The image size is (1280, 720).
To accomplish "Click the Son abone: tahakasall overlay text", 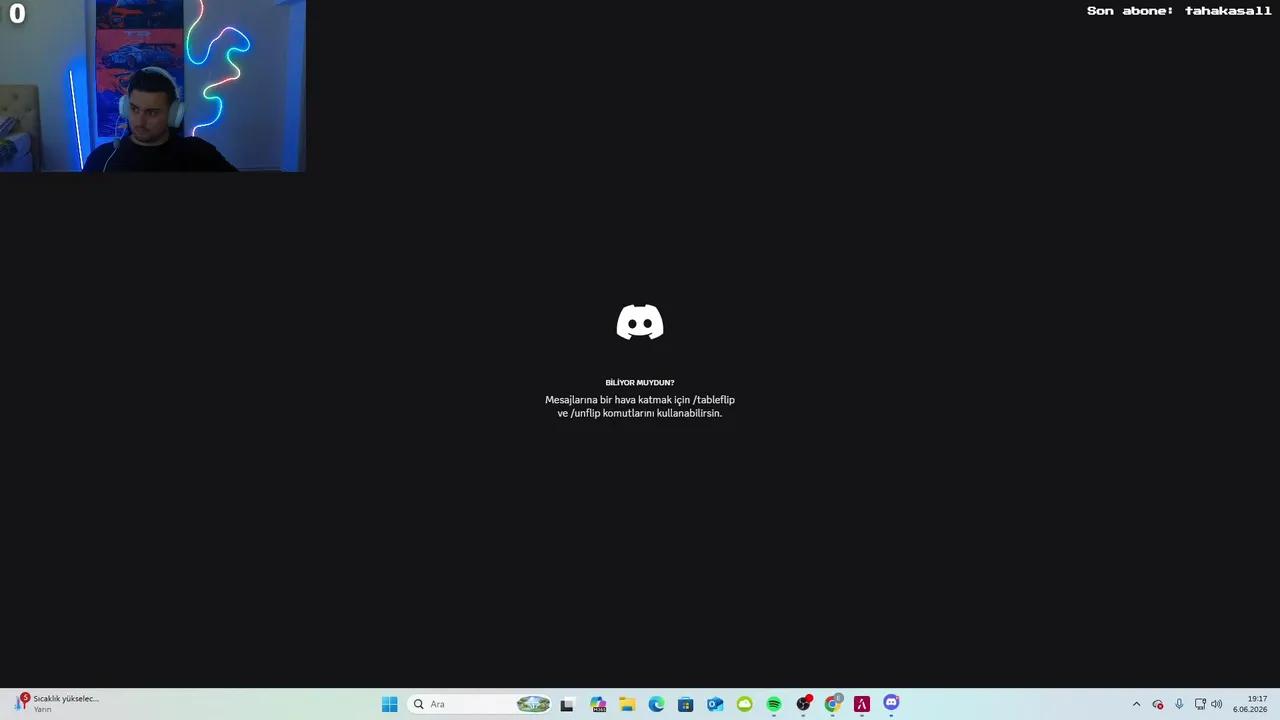I will click(1179, 11).
